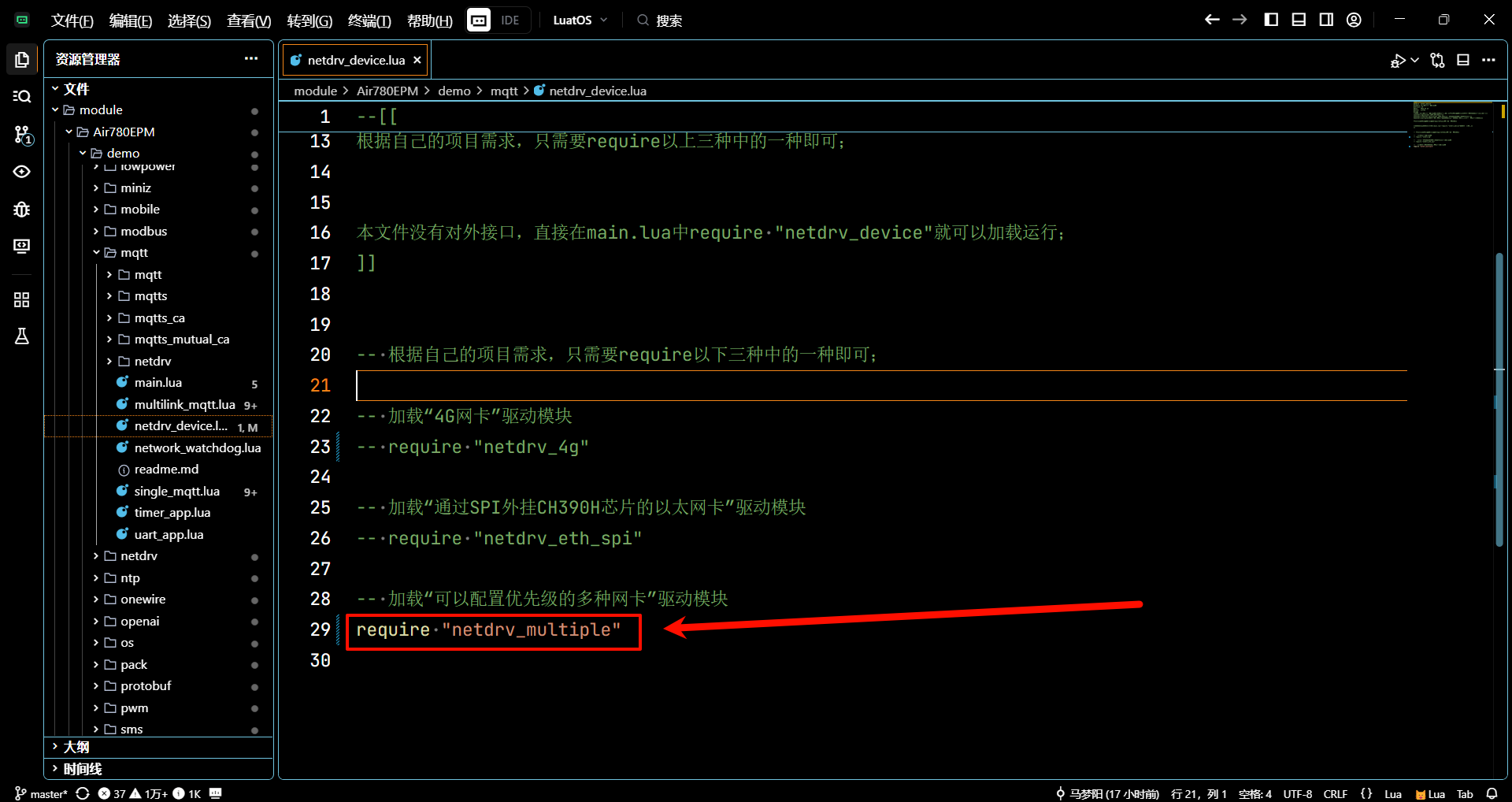This screenshot has height=802, width=1512.
Task: Toggle secondary side bar layout icon
Action: click(1326, 20)
